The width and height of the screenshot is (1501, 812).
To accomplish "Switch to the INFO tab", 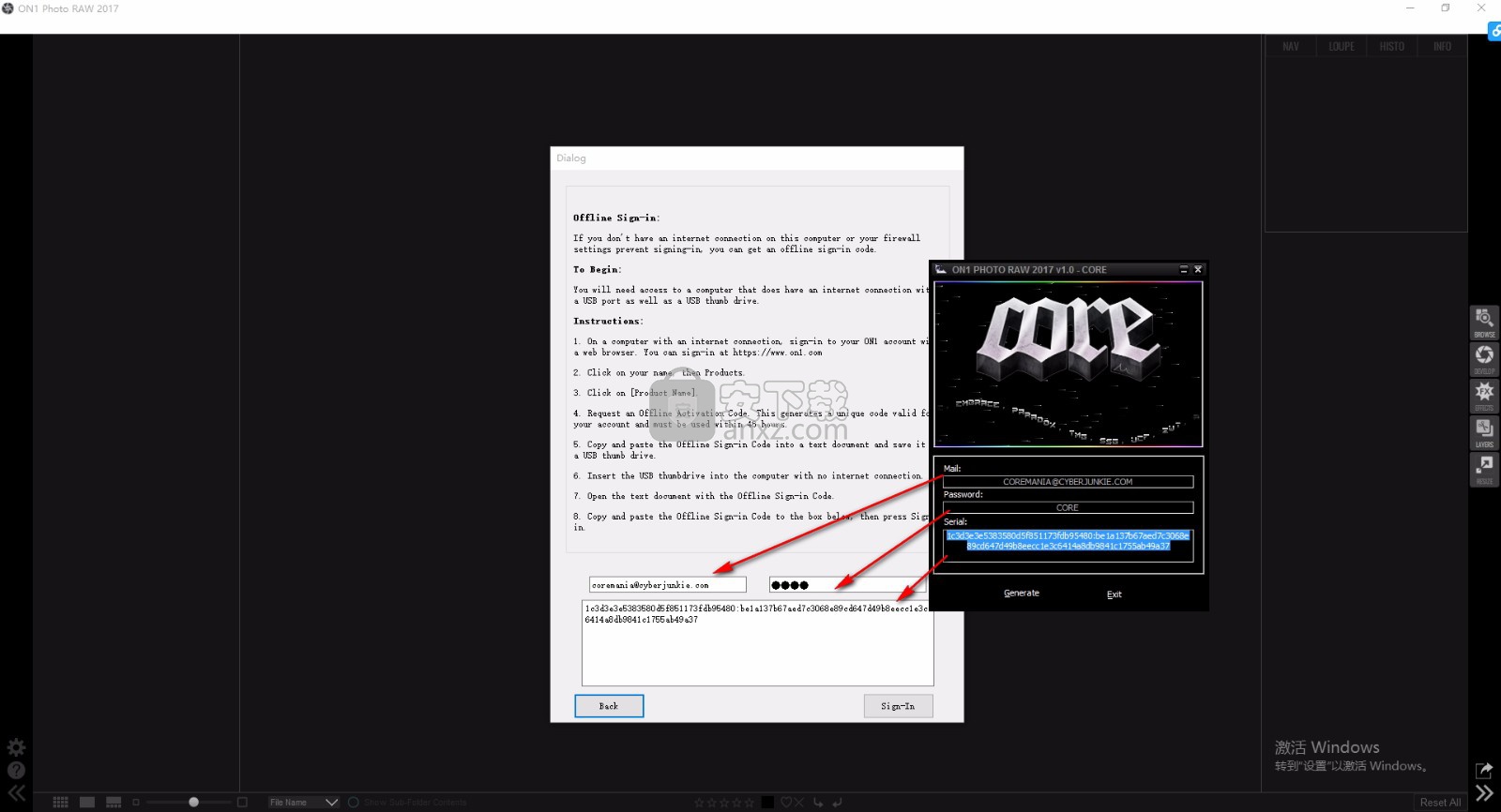I will tap(1442, 46).
